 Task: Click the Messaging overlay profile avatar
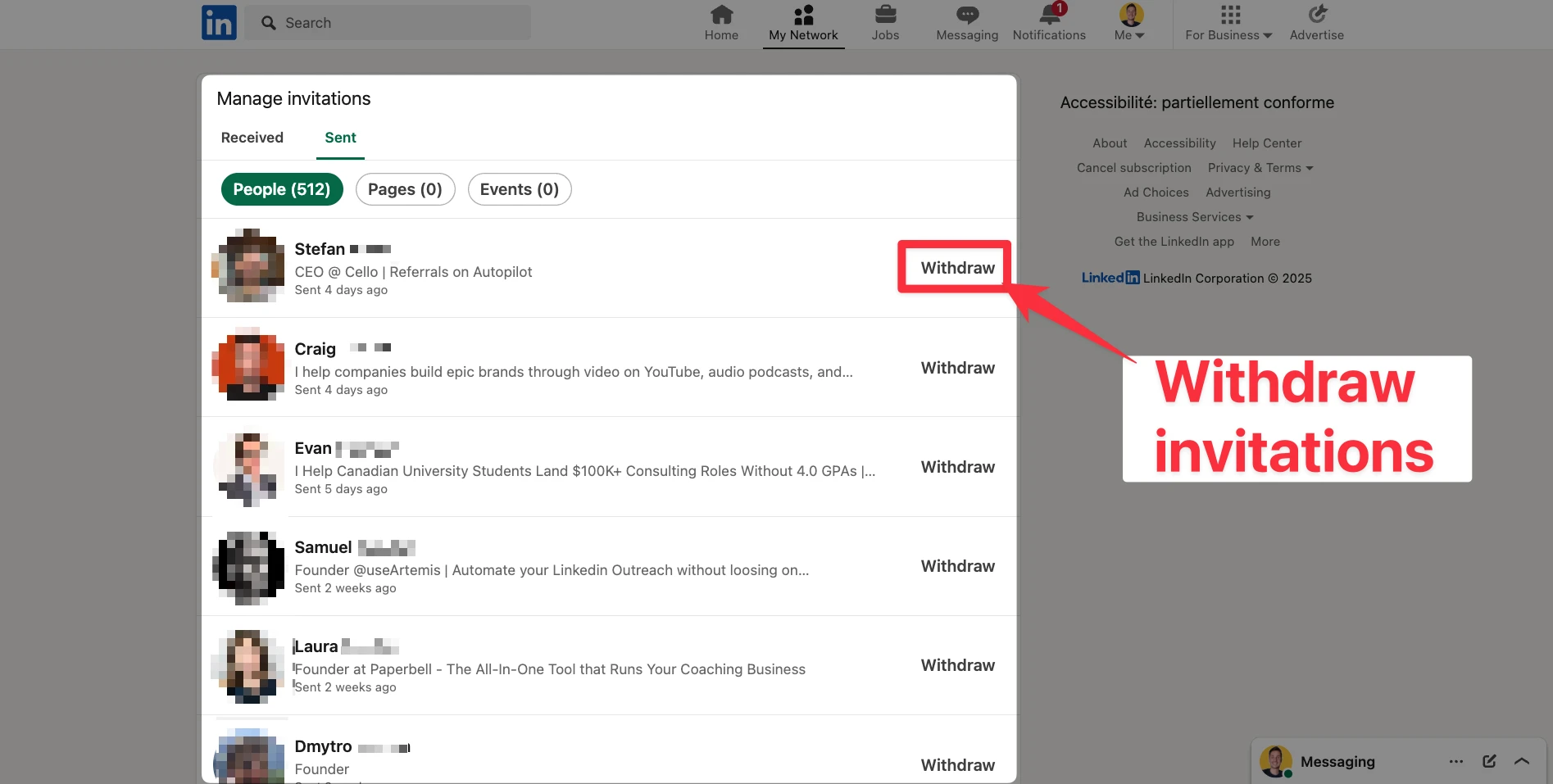1276,761
